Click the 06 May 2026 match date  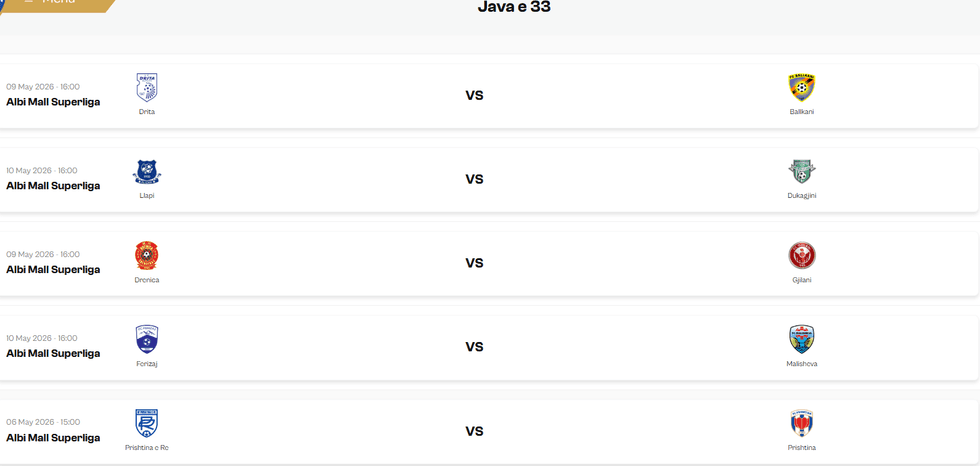coord(42,422)
